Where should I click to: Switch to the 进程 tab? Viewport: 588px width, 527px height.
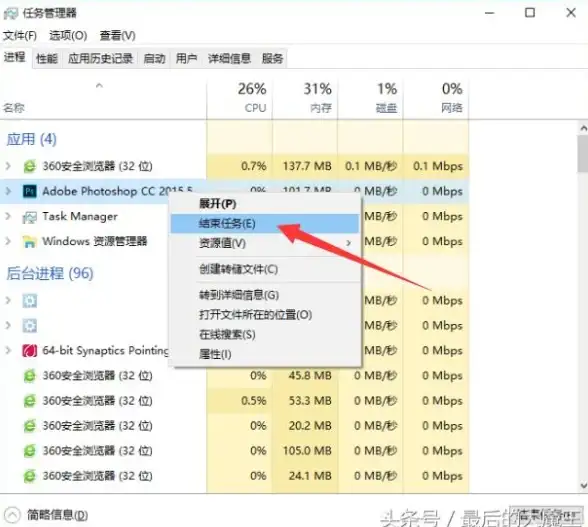point(15,57)
